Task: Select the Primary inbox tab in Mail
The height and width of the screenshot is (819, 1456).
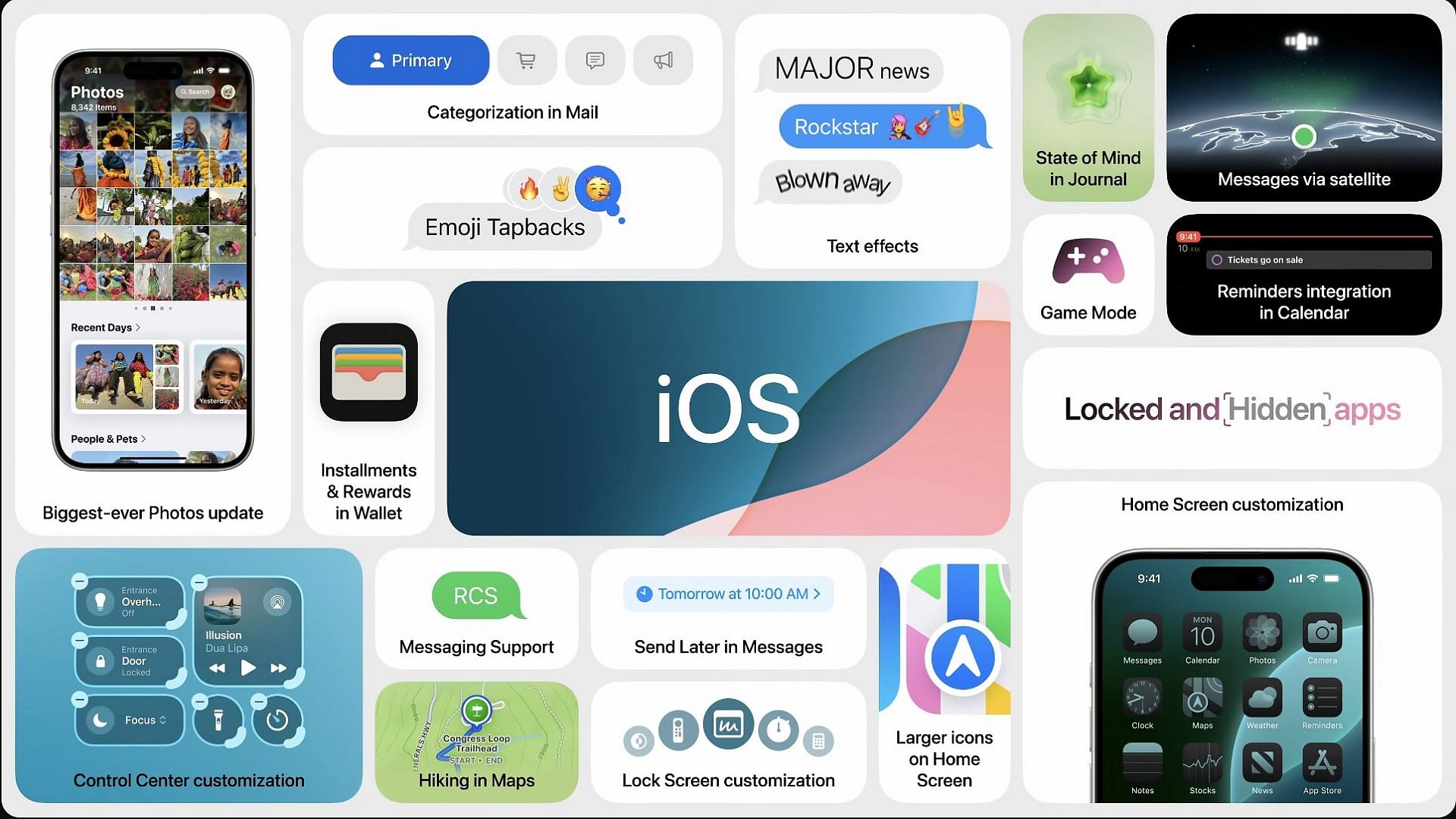Action: pyautogui.click(x=411, y=60)
